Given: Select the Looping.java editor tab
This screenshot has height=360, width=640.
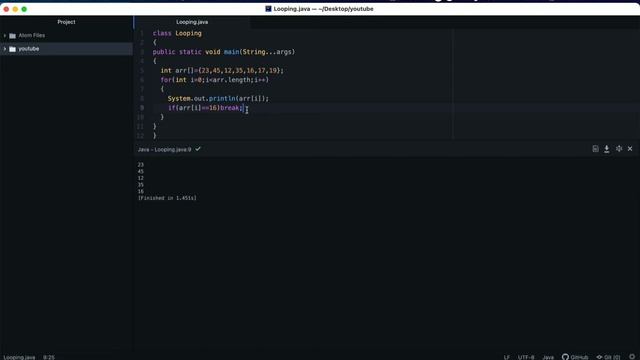Looking at the screenshot, I should (192, 22).
